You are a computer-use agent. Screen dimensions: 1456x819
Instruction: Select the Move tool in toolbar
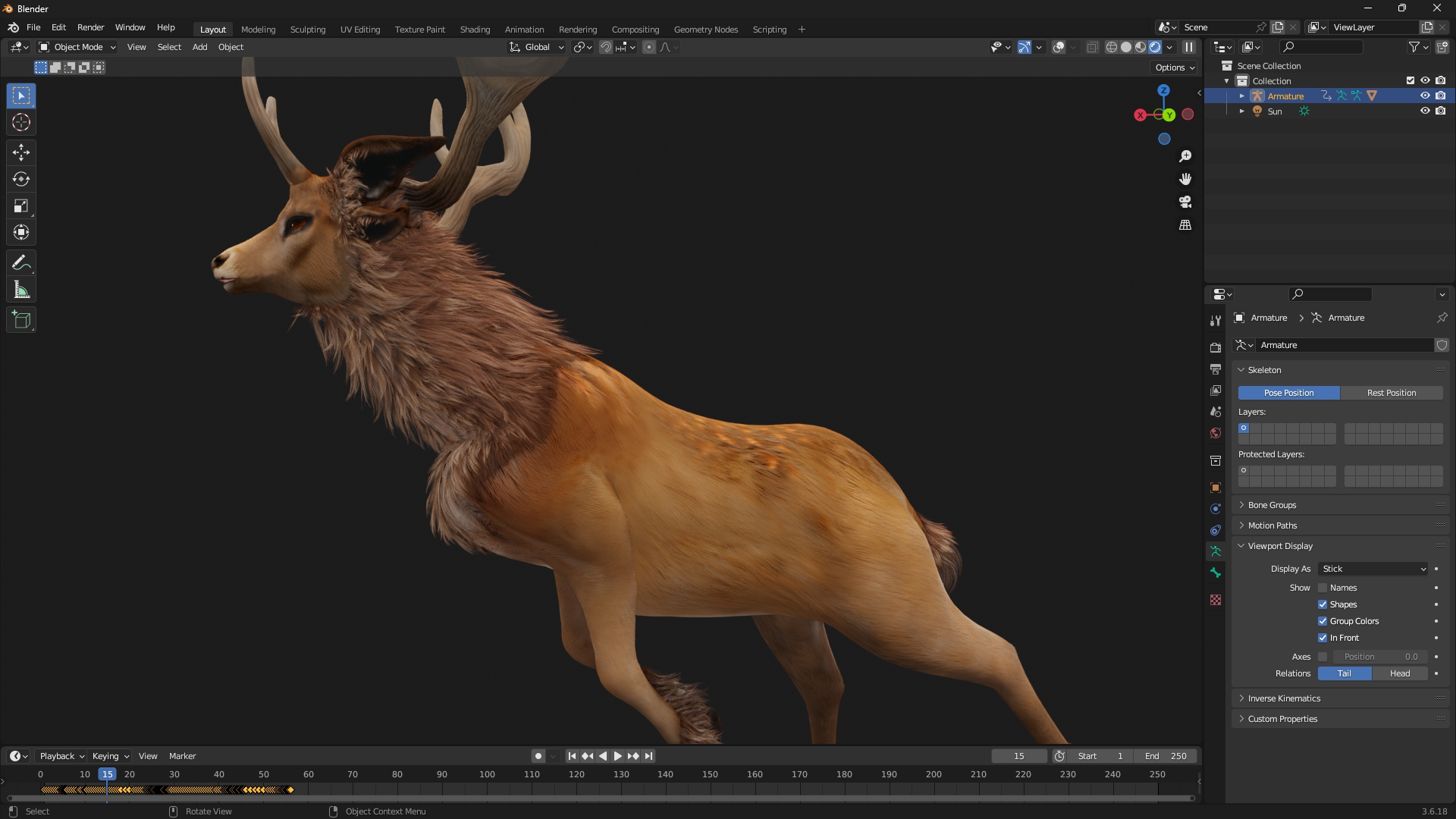21,152
